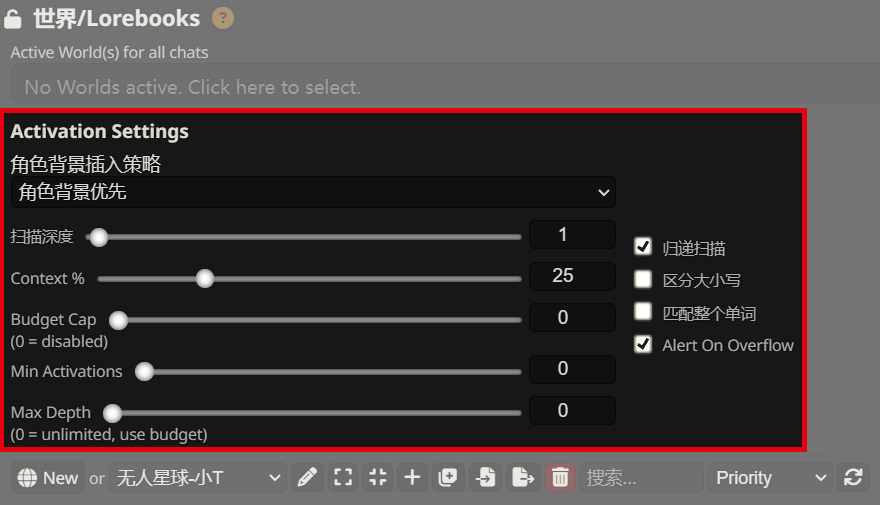Uncheck Alert On Overflow

click(643, 345)
